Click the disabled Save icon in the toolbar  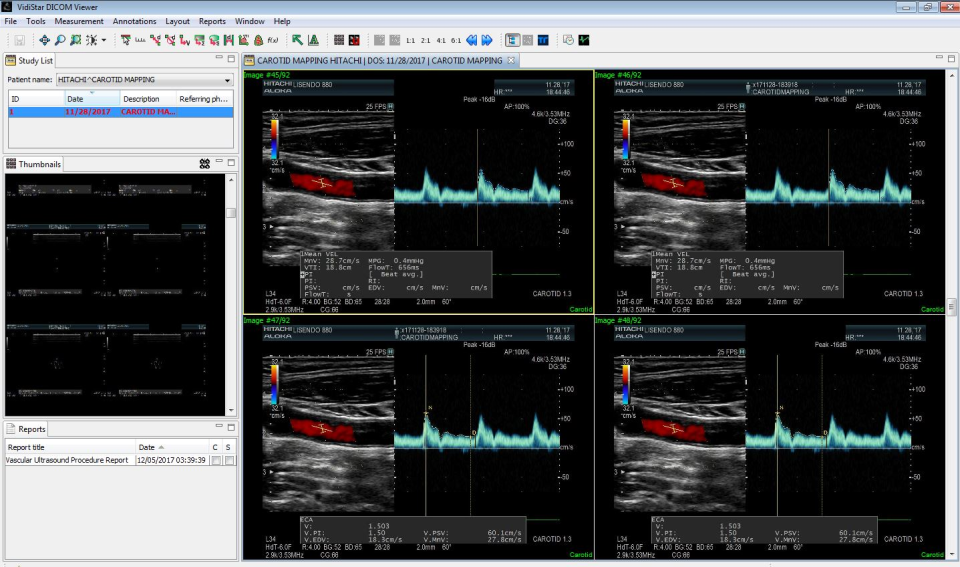click(x=20, y=40)
